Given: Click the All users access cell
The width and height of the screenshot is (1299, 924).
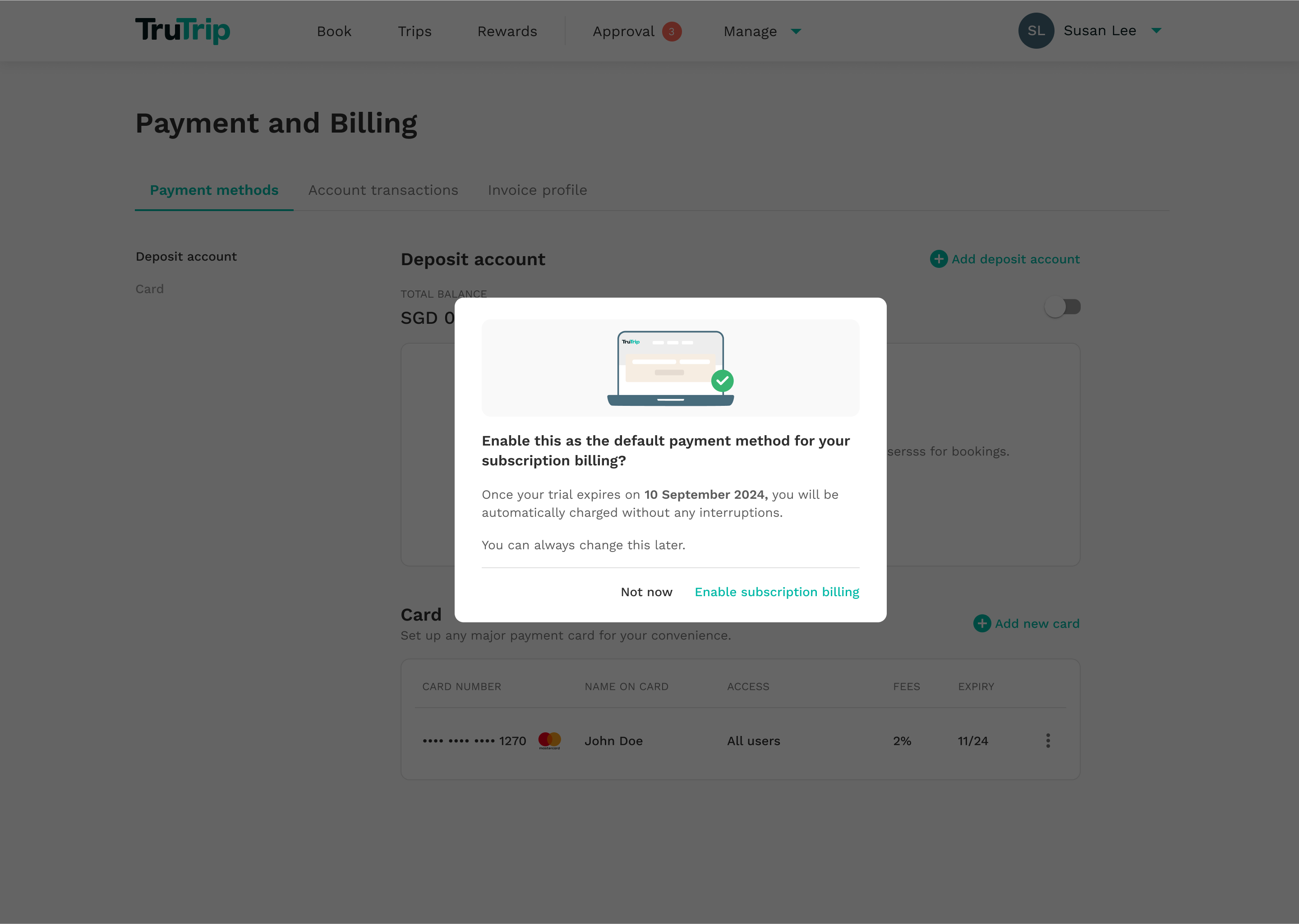Looking at the screenshot, I should 753,741.
